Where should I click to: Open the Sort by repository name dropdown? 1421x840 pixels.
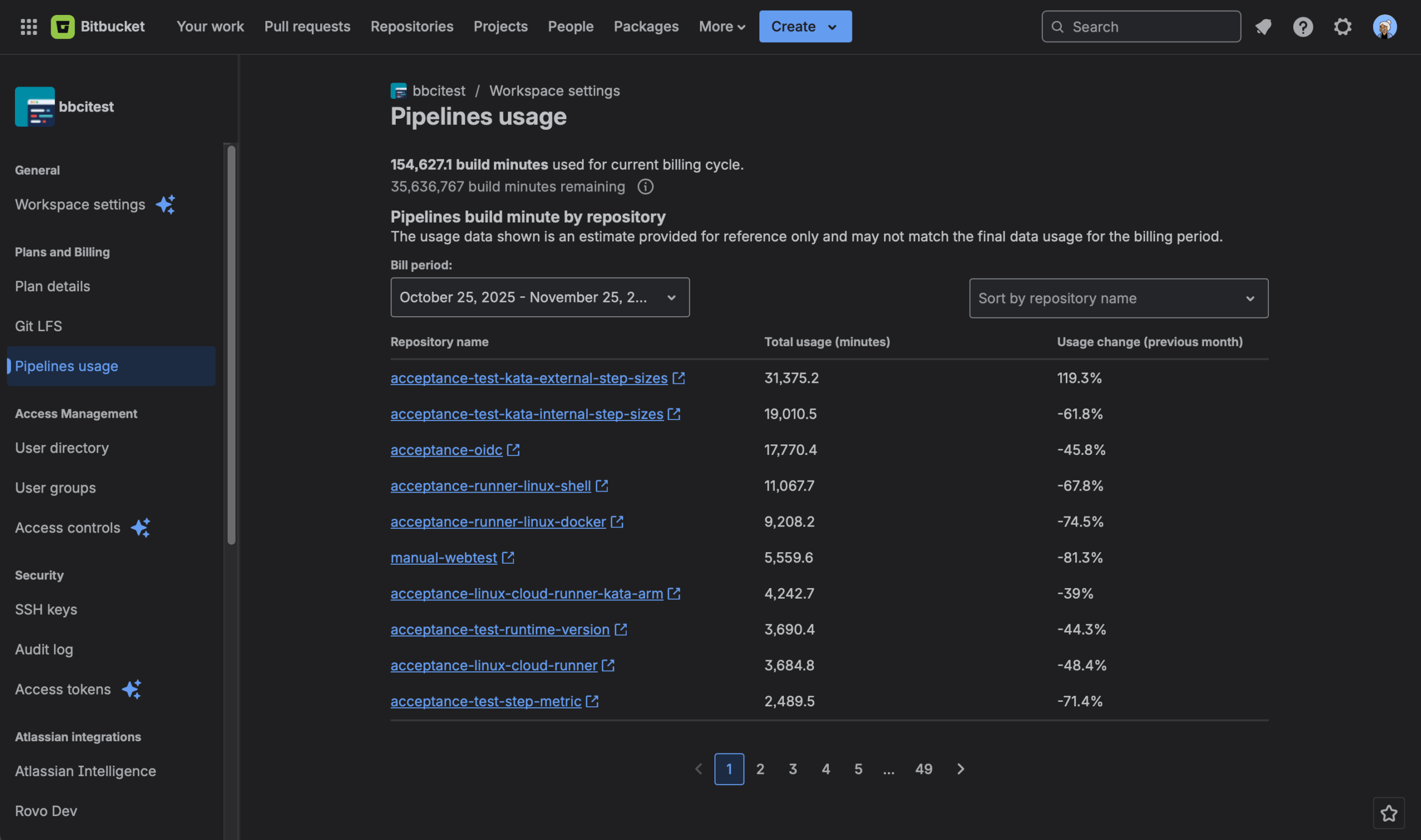click(1118, 298)
